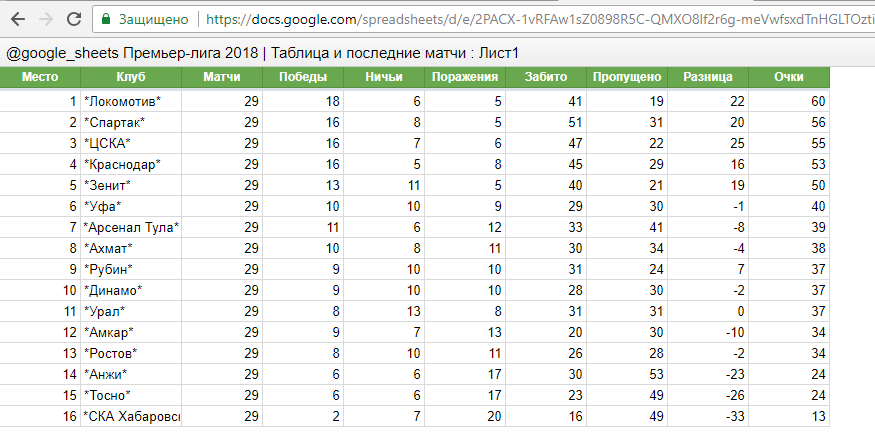Viewport: 875px width, 445px height.
Task: Select the '*Тосно*' club cell
Action: (x=131, y=395)
